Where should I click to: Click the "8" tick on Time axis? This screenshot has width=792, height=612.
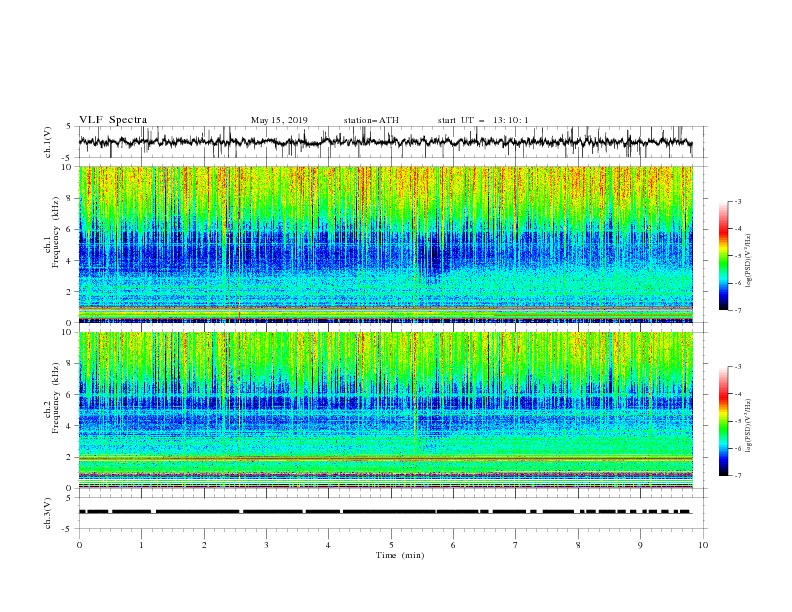(x=578, y=545)
